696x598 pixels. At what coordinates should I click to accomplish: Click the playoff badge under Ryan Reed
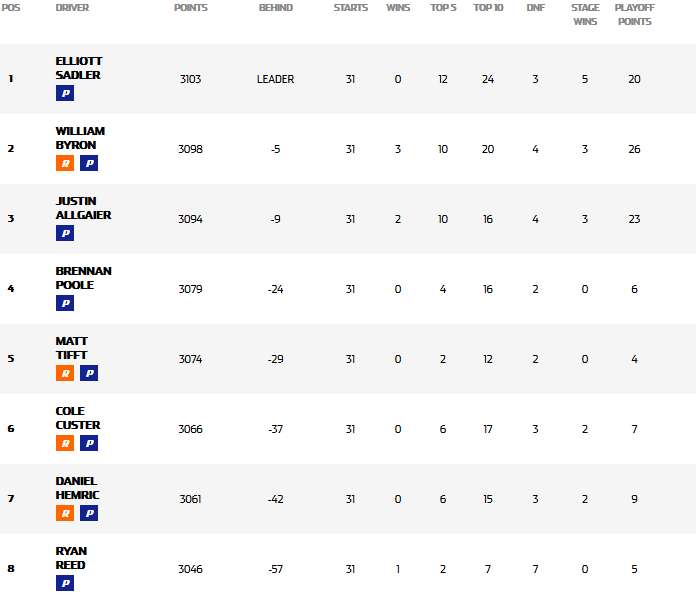[x=65, y=583]
